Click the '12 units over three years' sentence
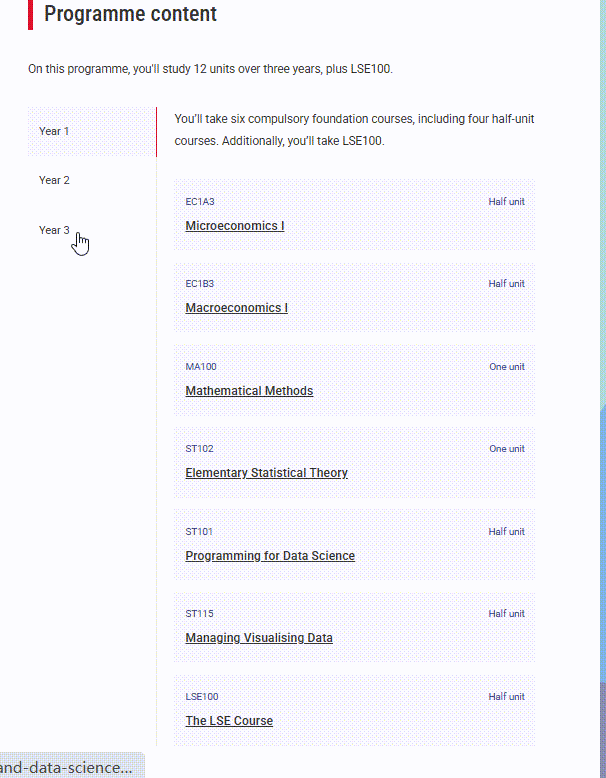 [210, 69]
